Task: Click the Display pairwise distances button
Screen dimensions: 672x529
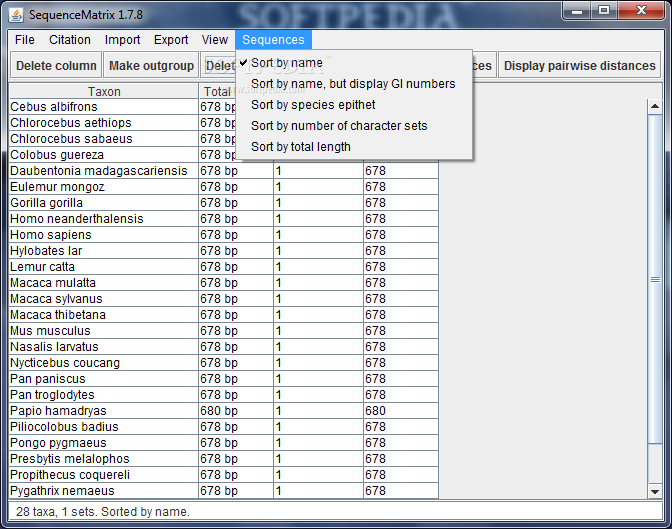Action: click(x=579, y=66)
